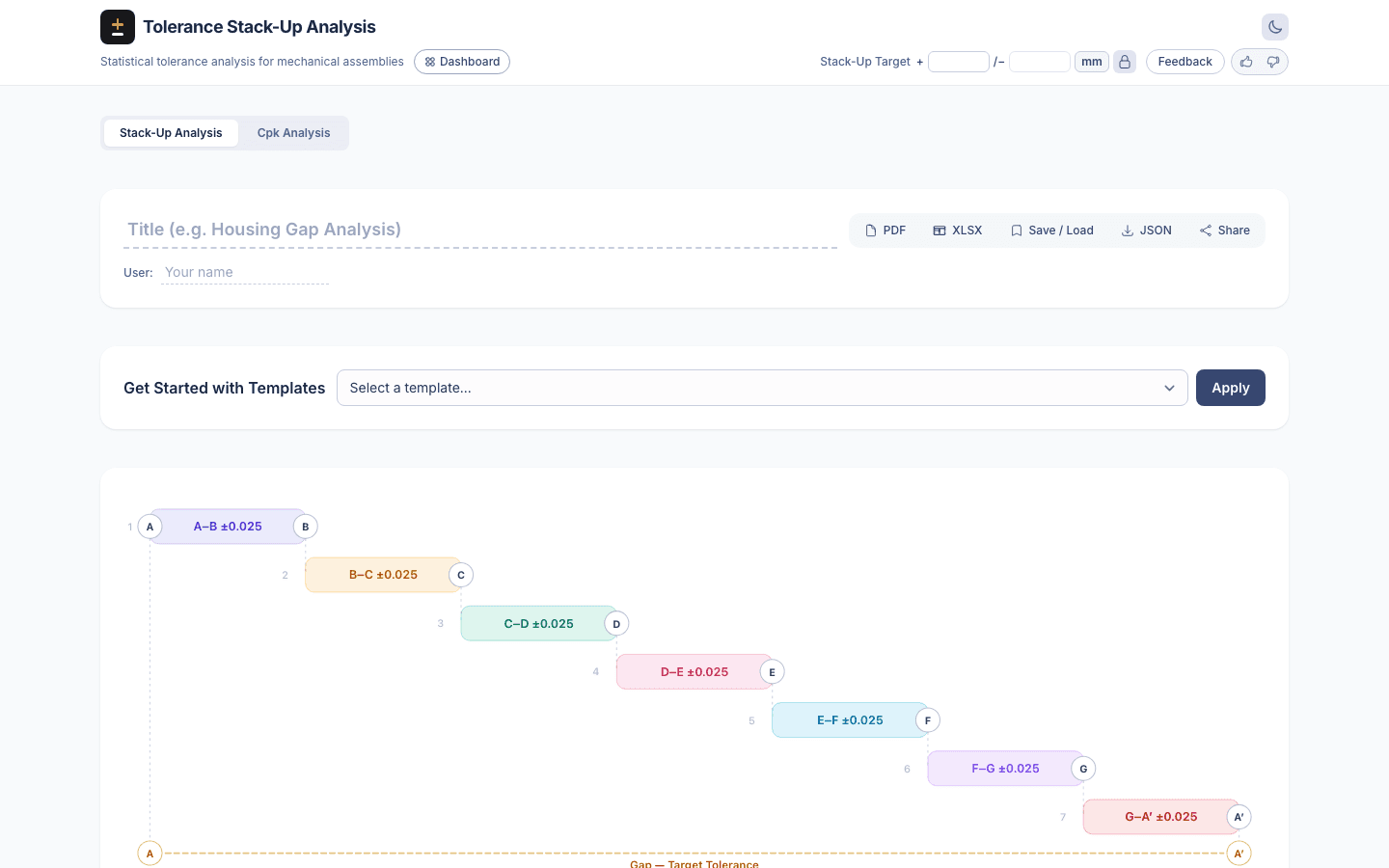Export the analysis as PDF
This screenshot has width=1389, height=868.
(x=885, y=230)
